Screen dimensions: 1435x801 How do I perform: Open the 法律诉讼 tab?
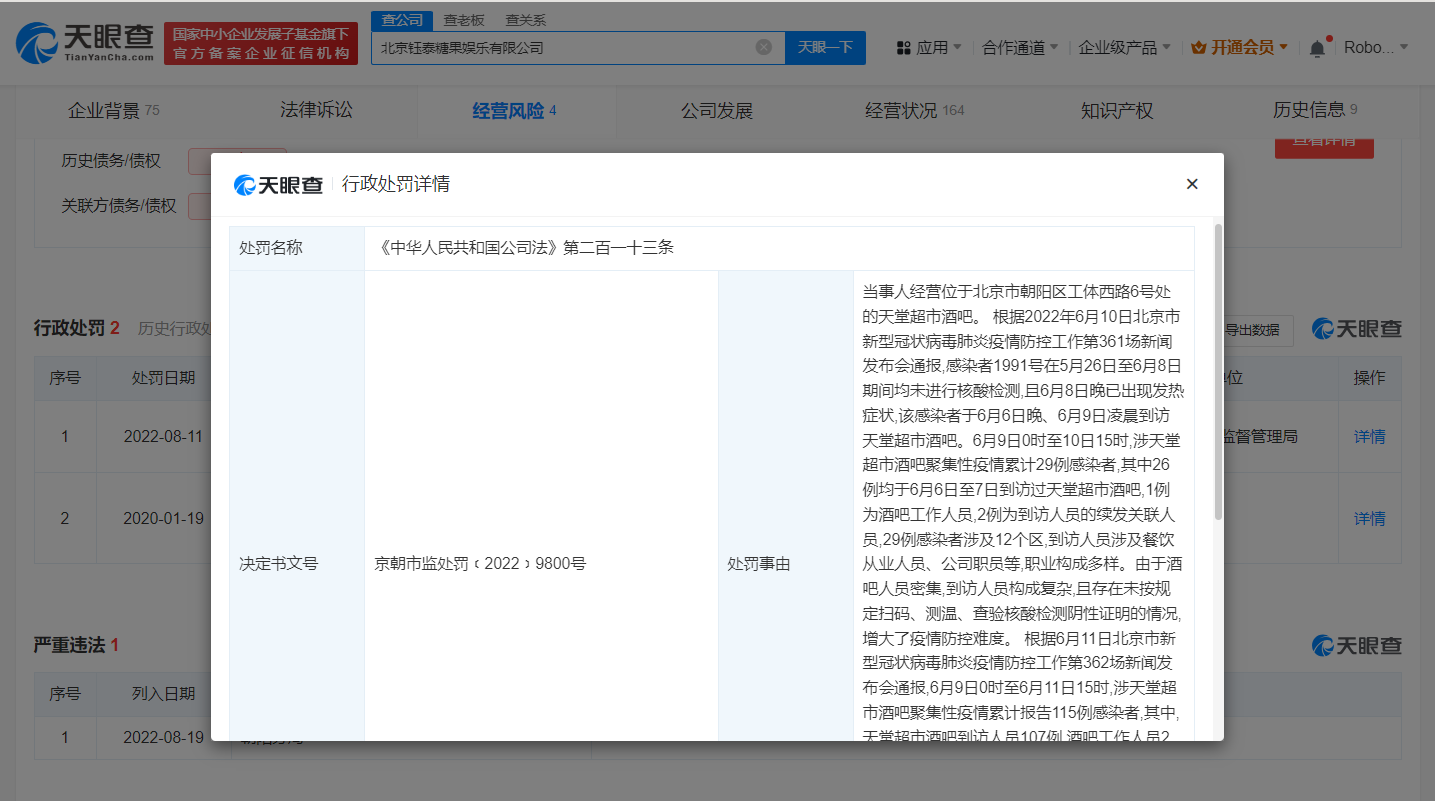click(x=315, y=111)
